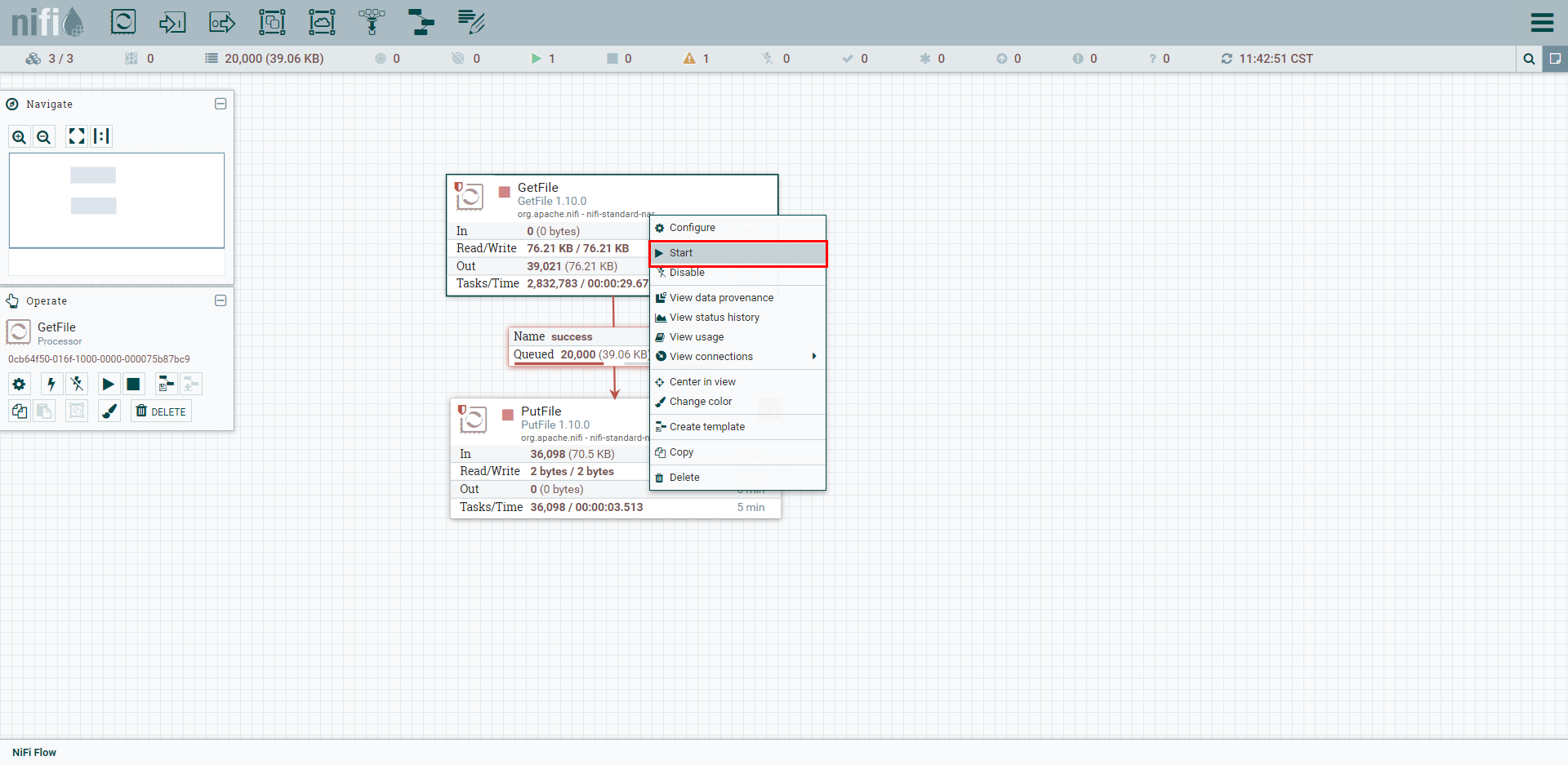Click the DELETE button in Operate panel
The image size is (1568, 765).
161,411
